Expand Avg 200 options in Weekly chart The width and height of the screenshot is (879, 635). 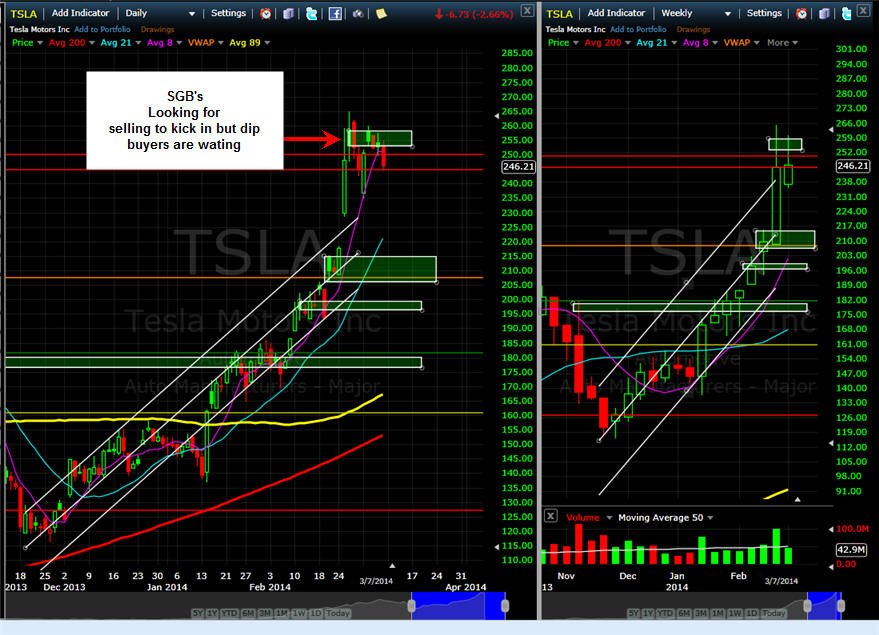click(627, 43)
